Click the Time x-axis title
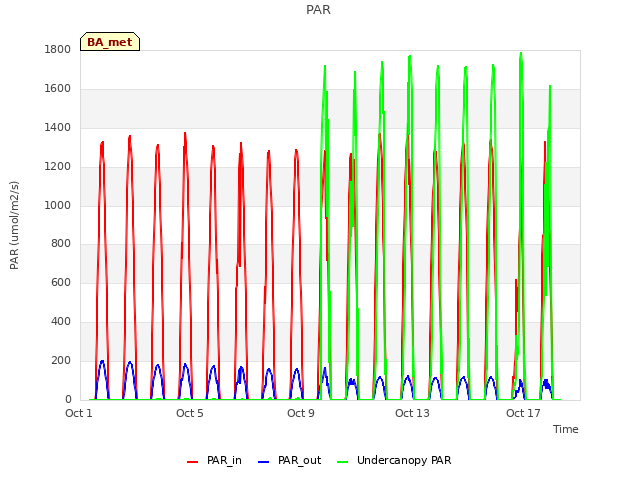Viewport: 640px width, 480px height. (x=566, y=429)
